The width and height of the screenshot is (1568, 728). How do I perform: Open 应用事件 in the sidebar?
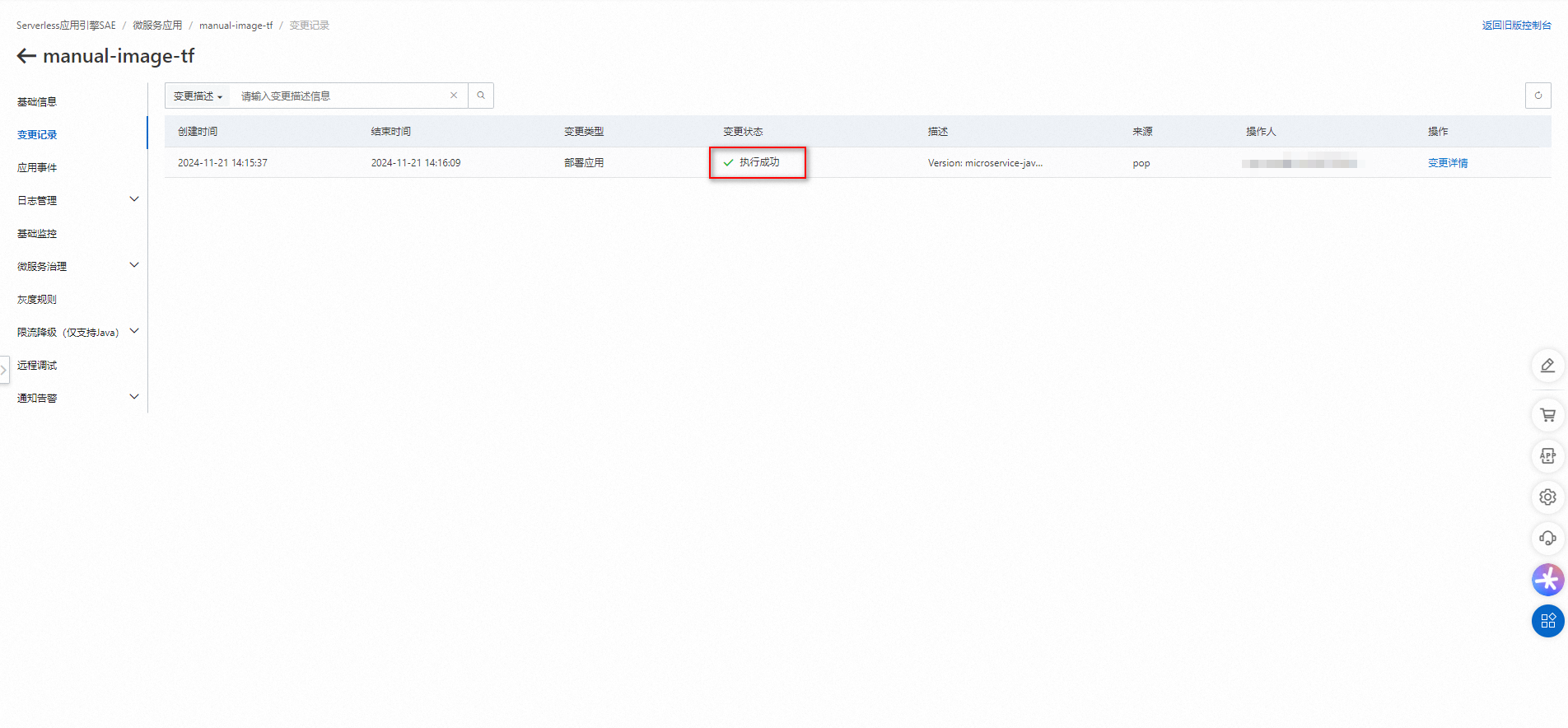[x=37, y=168]
